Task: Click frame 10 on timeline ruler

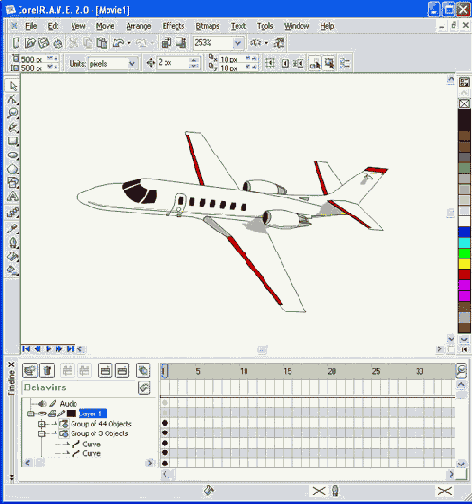Action: pyautogui.click(x=244, y=371)
